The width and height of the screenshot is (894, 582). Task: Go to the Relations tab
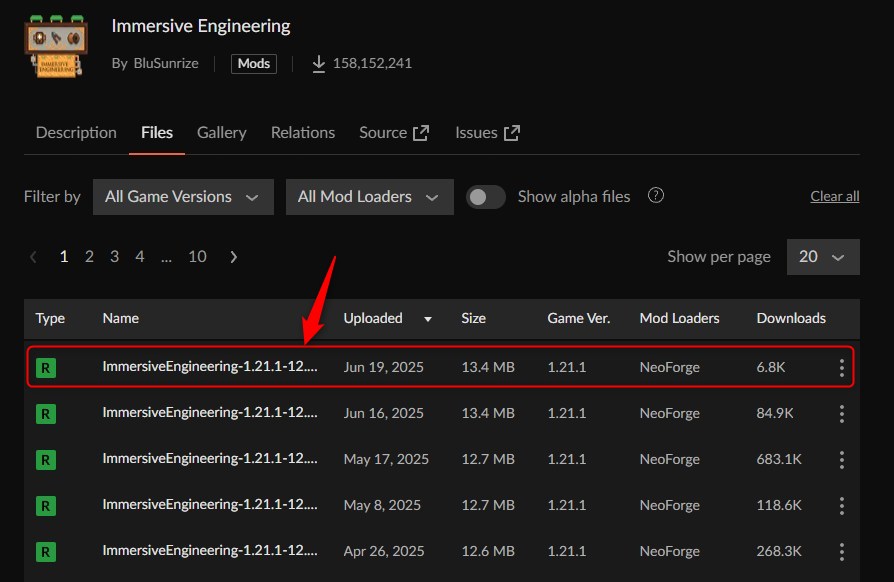[303, 133]
